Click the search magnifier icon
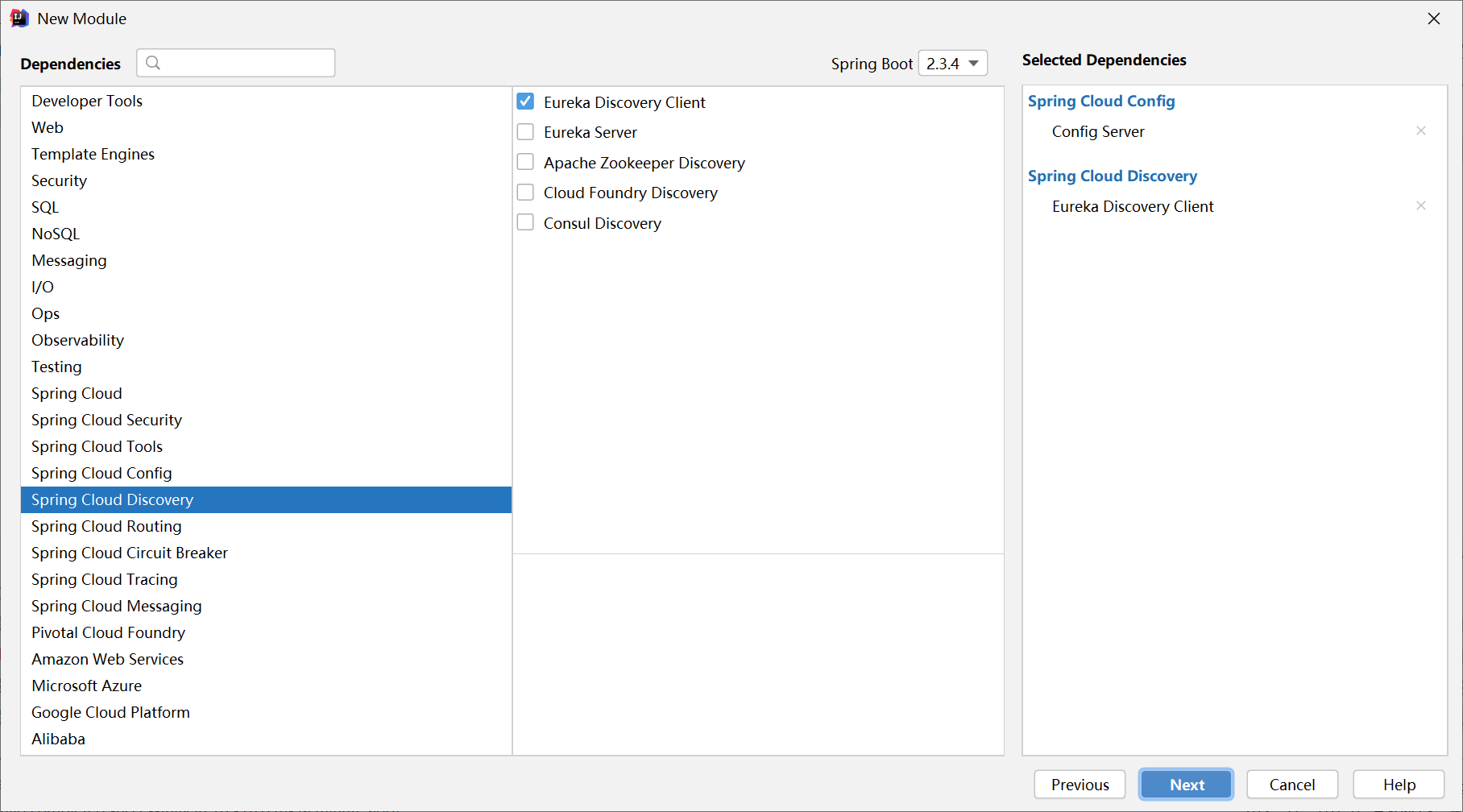Screen dimensions: 1463x812 (x=153, y=63)
